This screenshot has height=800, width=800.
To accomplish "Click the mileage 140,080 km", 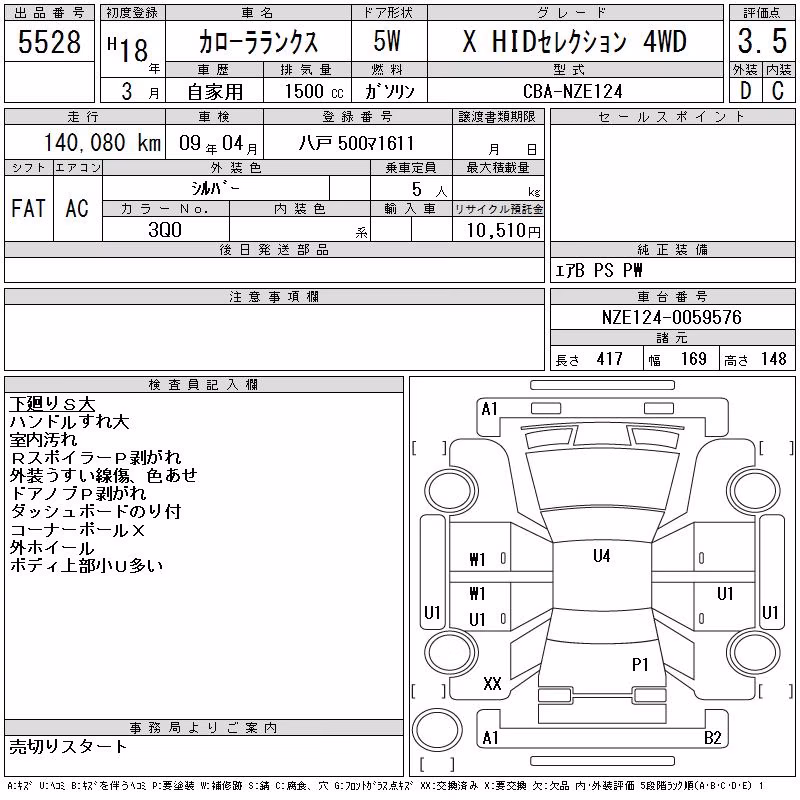I will pos(102,143).
